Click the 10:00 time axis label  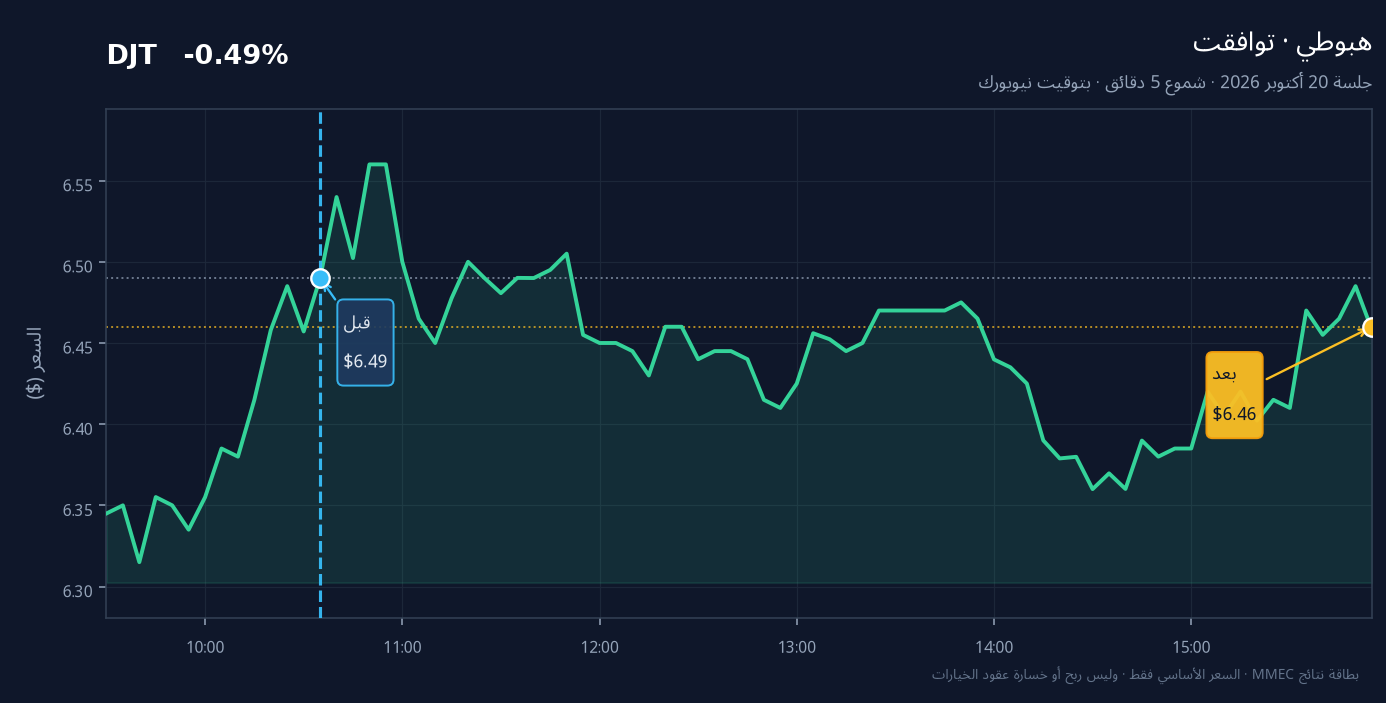(x=205, y=647)
